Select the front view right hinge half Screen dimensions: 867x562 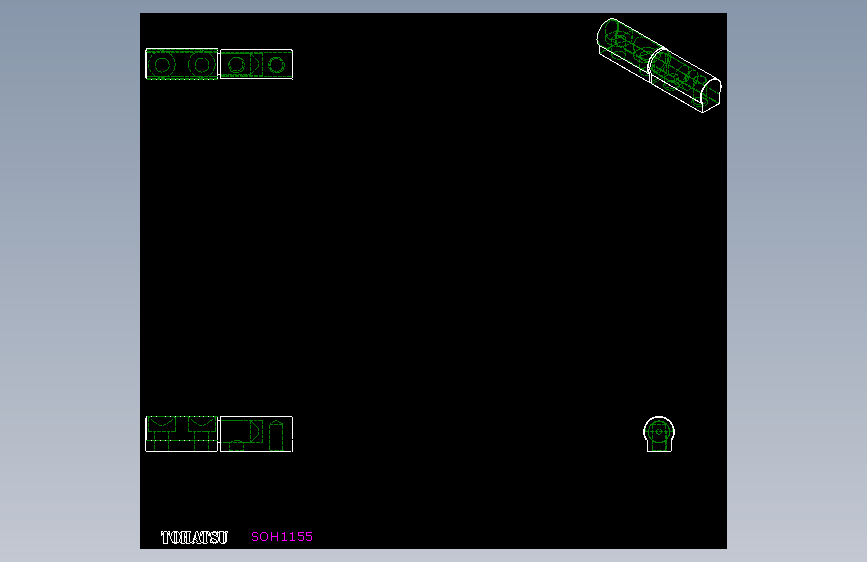coord(257,434)
